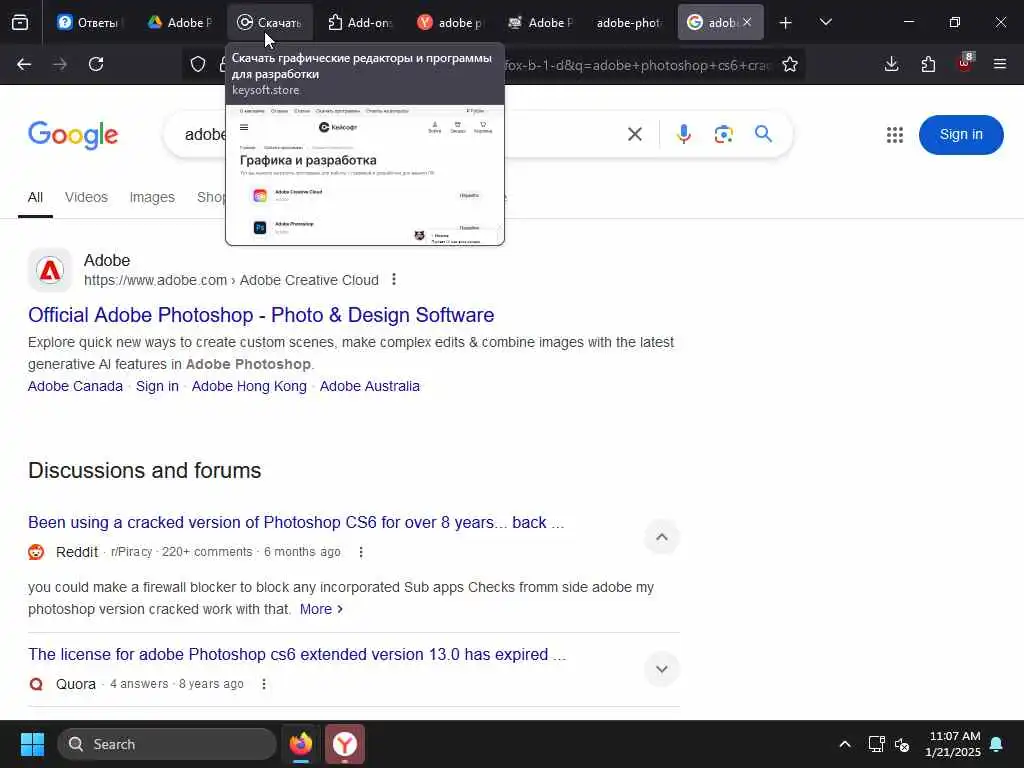Open Yandex Browser from the taskbar

pyautogui.click(x=345, y=744)
